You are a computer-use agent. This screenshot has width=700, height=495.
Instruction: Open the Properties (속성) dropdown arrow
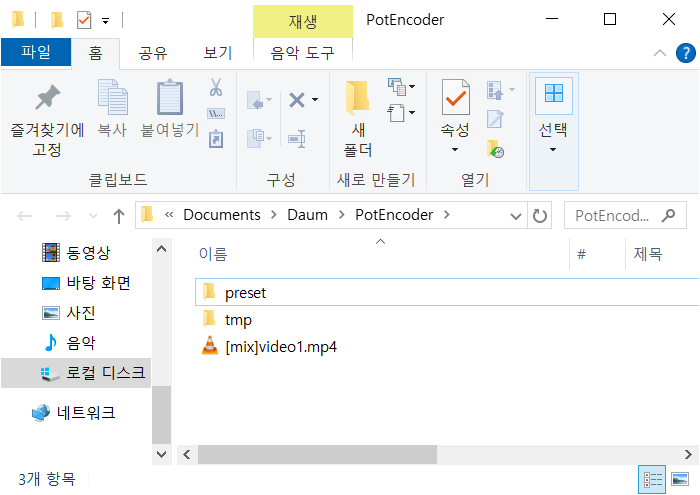pyautogui.click(x=455, y=149)
